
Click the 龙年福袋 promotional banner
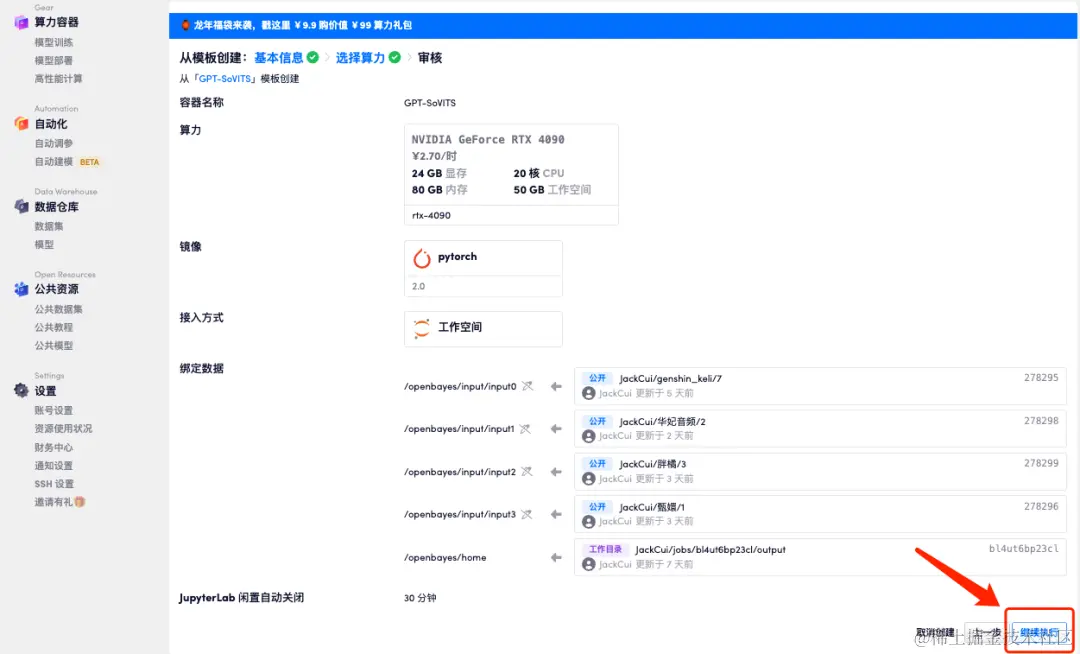[x=624, y=25]
